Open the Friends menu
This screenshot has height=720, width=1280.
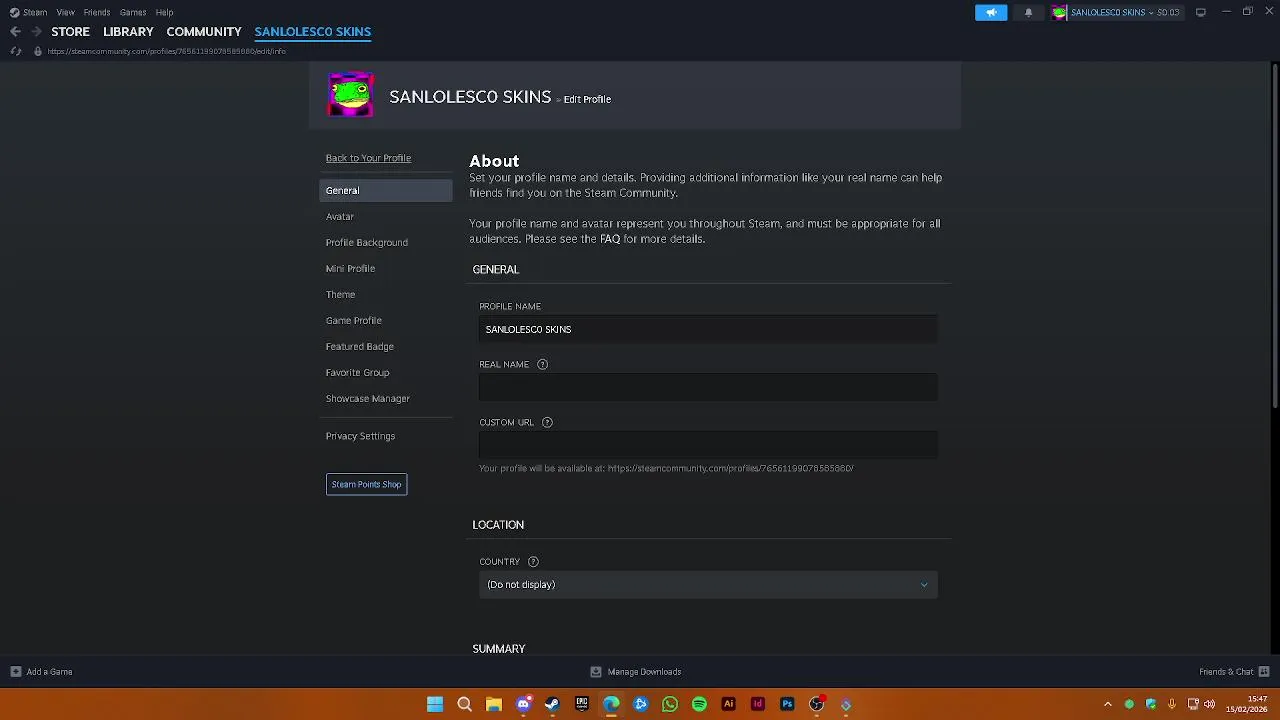coord(97,12)
